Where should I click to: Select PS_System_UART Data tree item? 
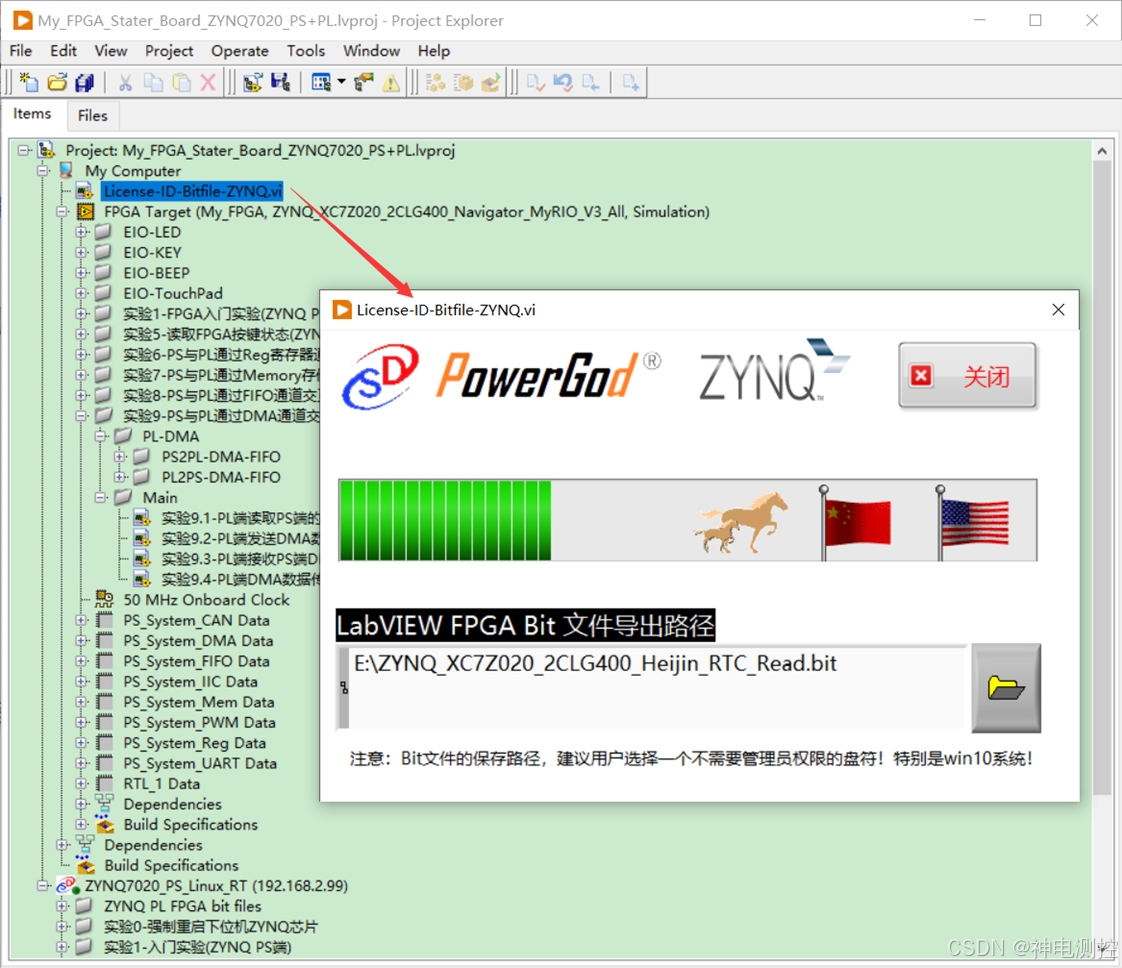(200, 763)
